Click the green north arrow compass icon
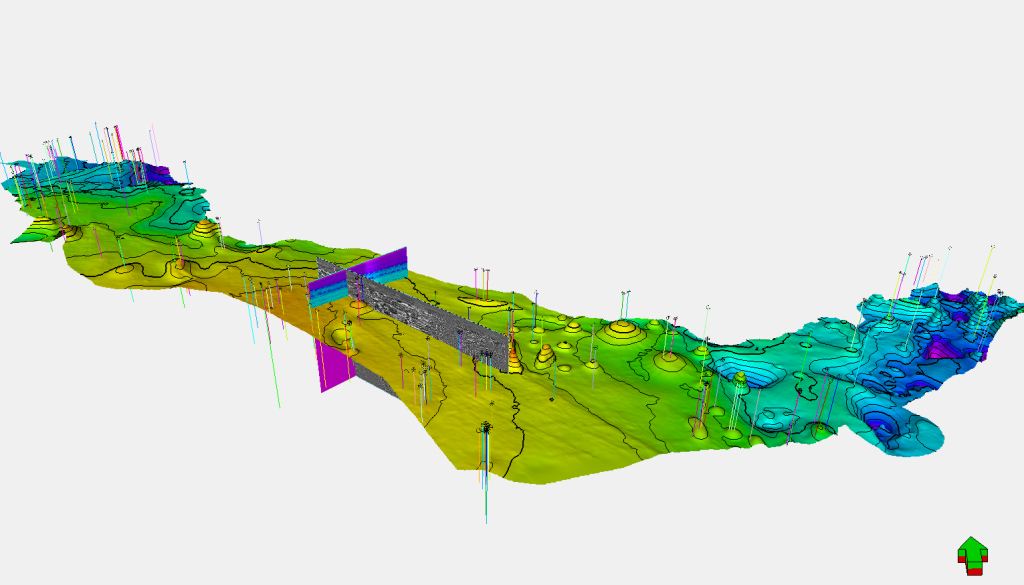Screen dimensions: 1024x585 [972, 556]
